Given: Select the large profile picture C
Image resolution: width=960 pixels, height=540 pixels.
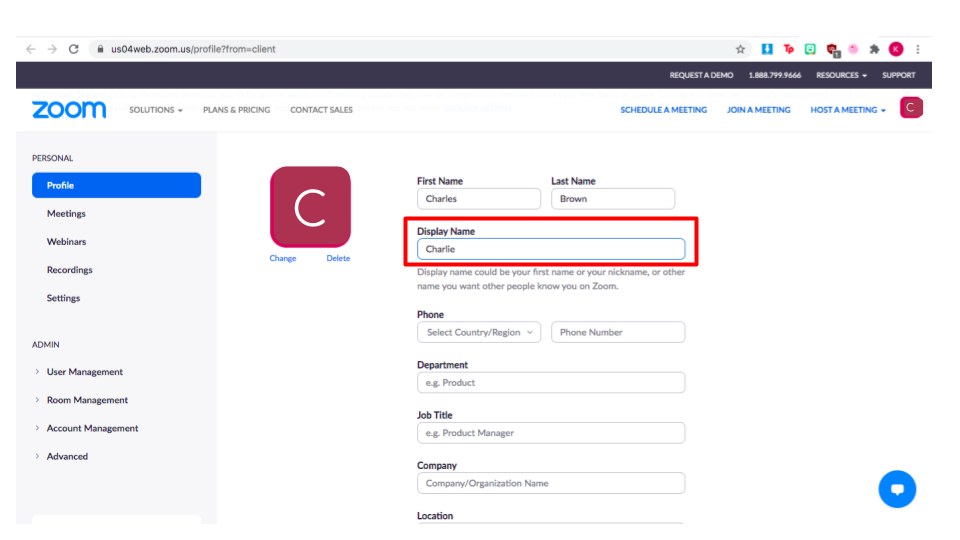Looking at the screenshot, I should tap(310, 207).
